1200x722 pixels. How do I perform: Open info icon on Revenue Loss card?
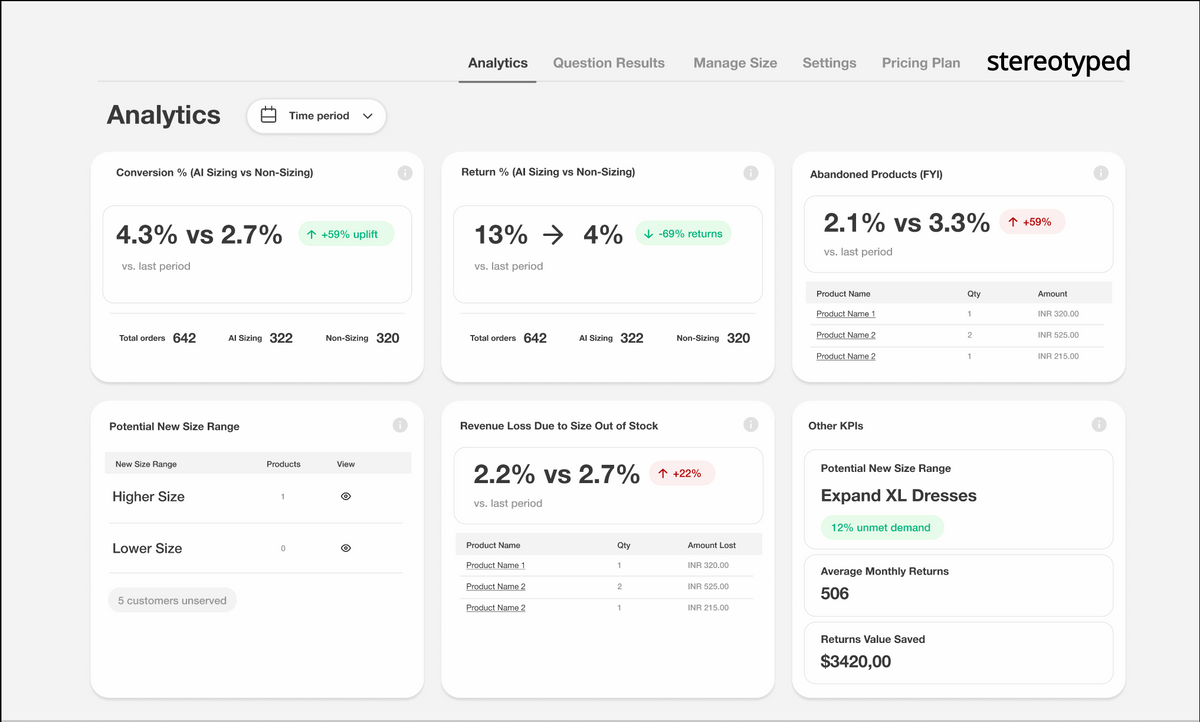click(751, 425)
